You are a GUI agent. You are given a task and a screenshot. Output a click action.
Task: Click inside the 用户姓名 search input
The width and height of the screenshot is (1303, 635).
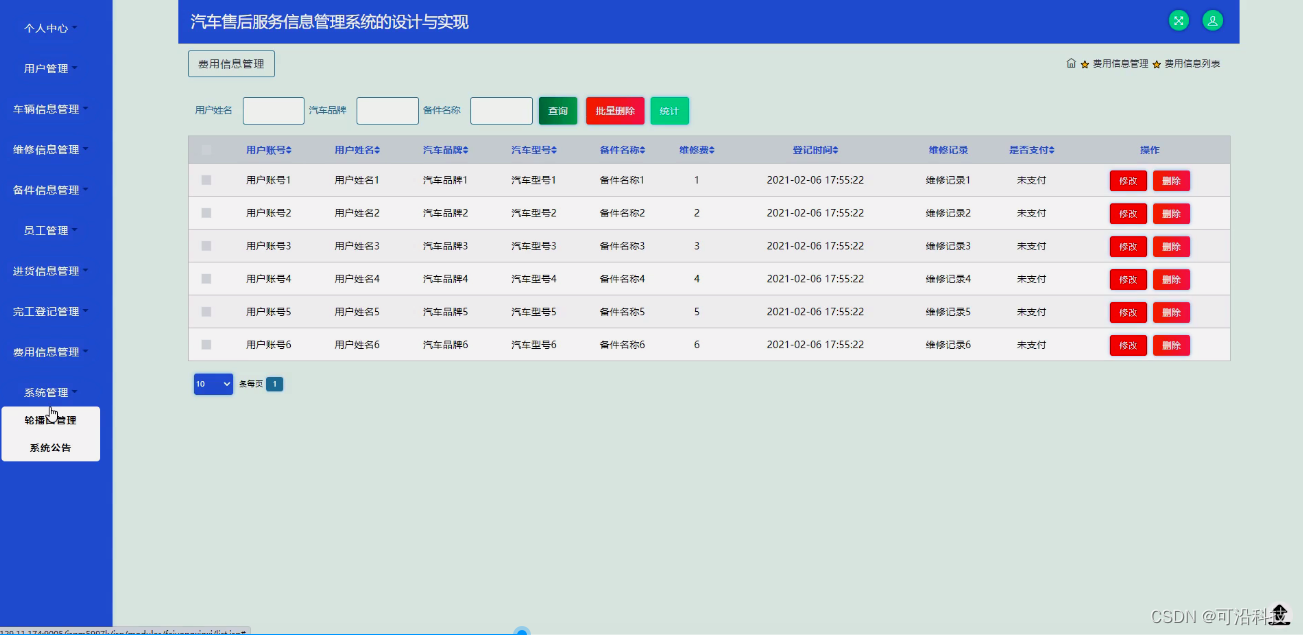273,110
